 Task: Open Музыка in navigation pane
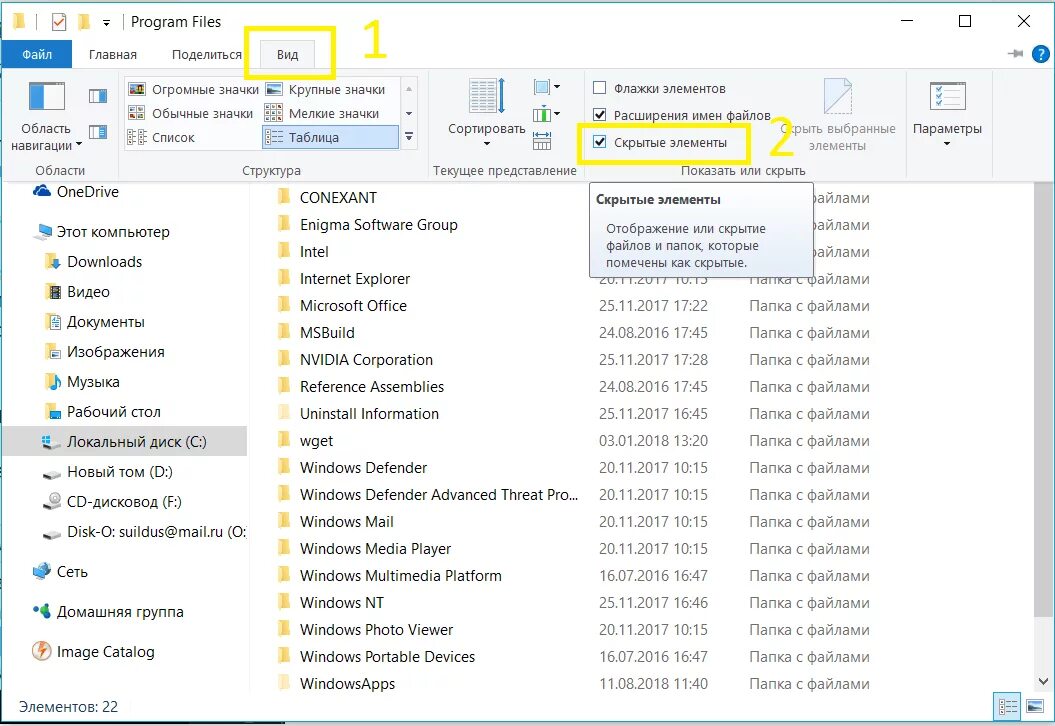pos(82,382)
